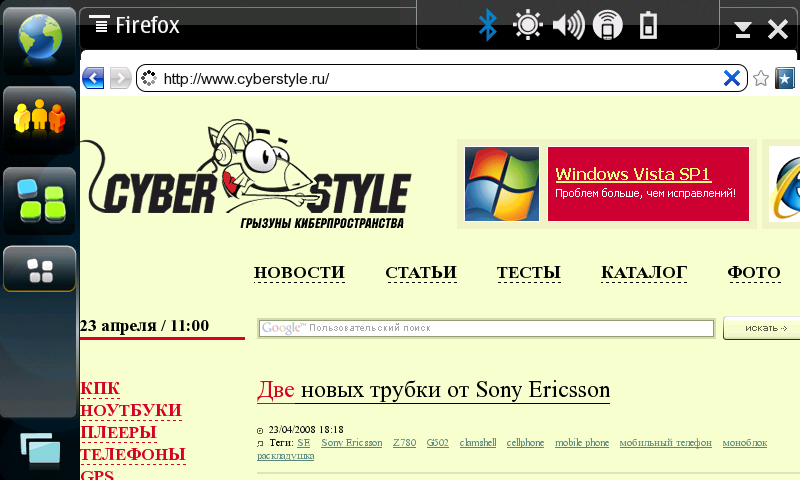The image size is (800, 480).
Task: Open the моноблок tag link
Action: pyautogui.click(x=744, y=443)
